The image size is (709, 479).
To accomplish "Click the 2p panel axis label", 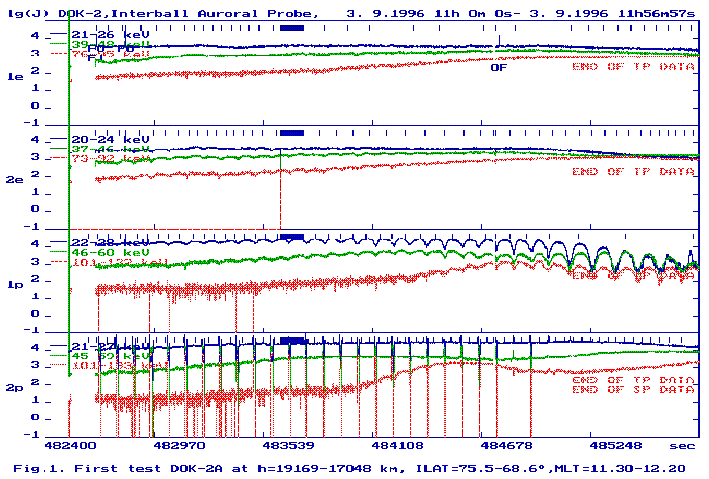I will click(x=15, y=388).
